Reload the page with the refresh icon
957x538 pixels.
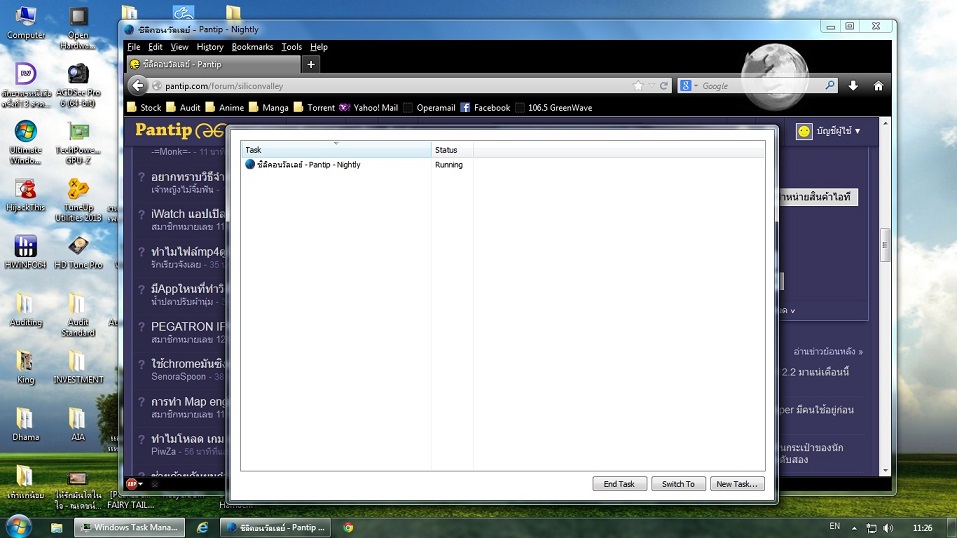663,85
